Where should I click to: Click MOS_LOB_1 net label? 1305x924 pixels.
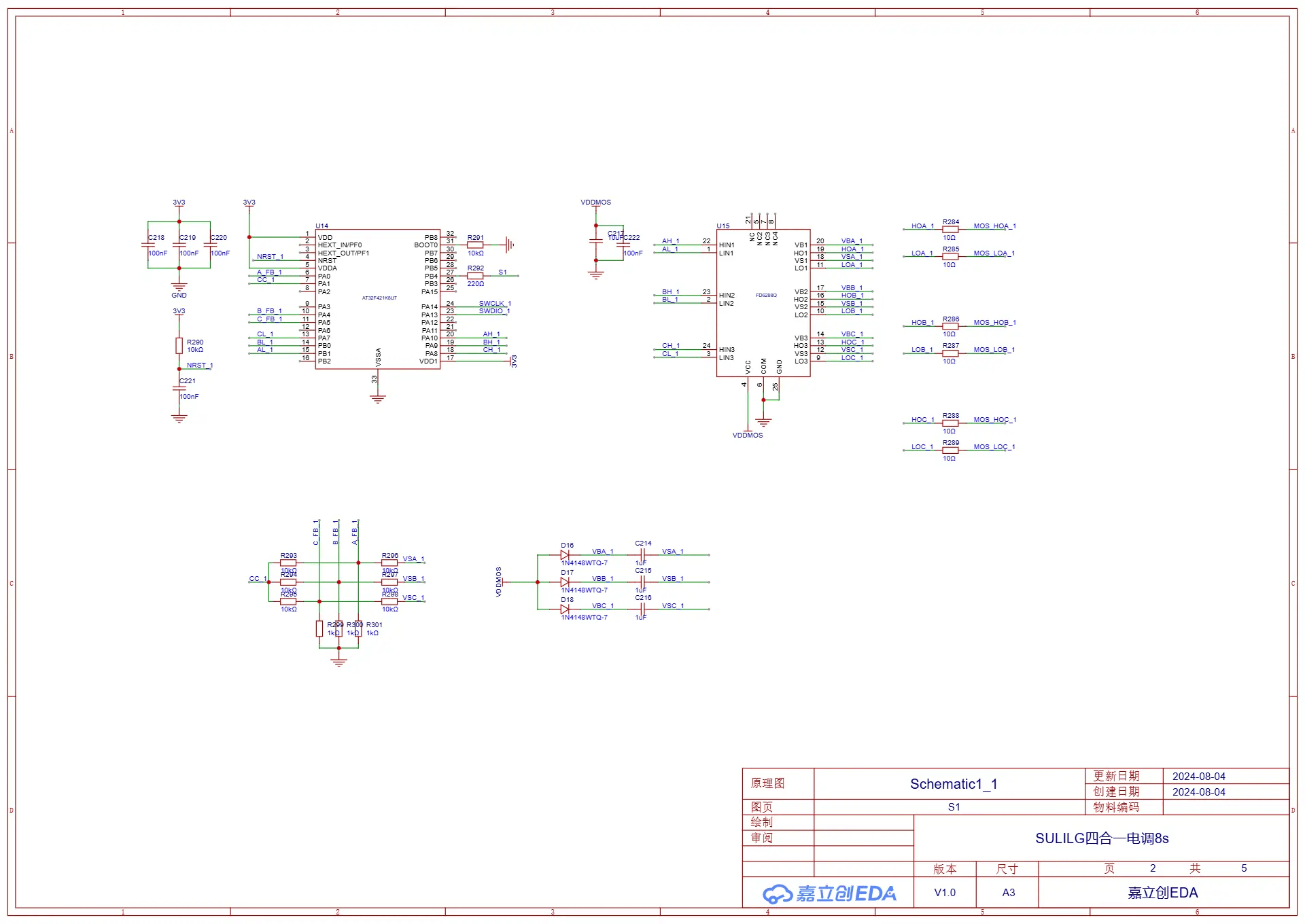pyautogui.click(x=994, y=350)
